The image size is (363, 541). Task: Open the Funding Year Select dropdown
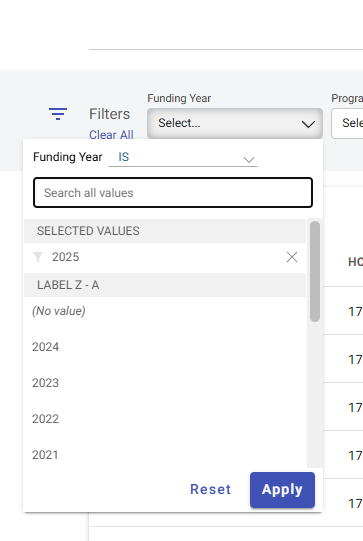235,124
